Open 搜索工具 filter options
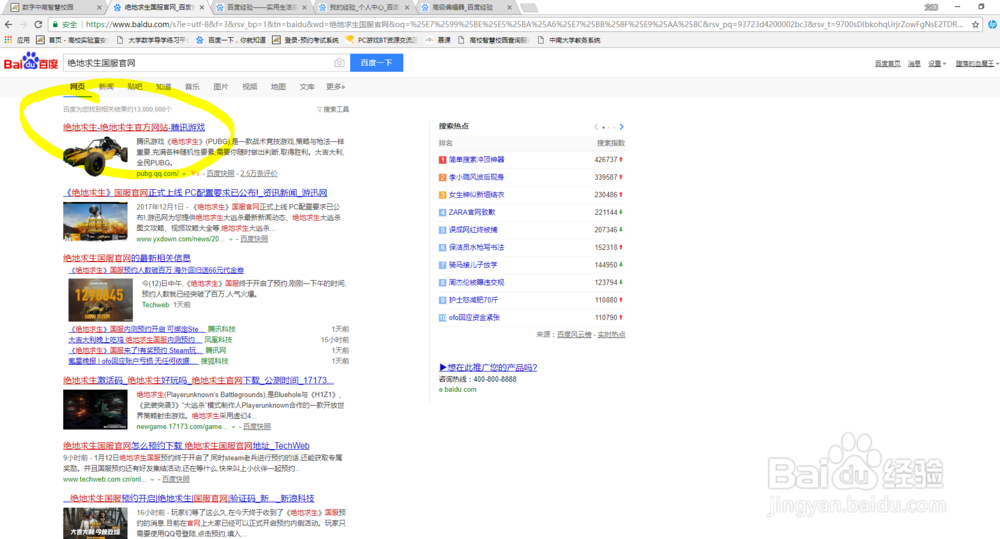1000x539 pixels. tap(333, 109)
